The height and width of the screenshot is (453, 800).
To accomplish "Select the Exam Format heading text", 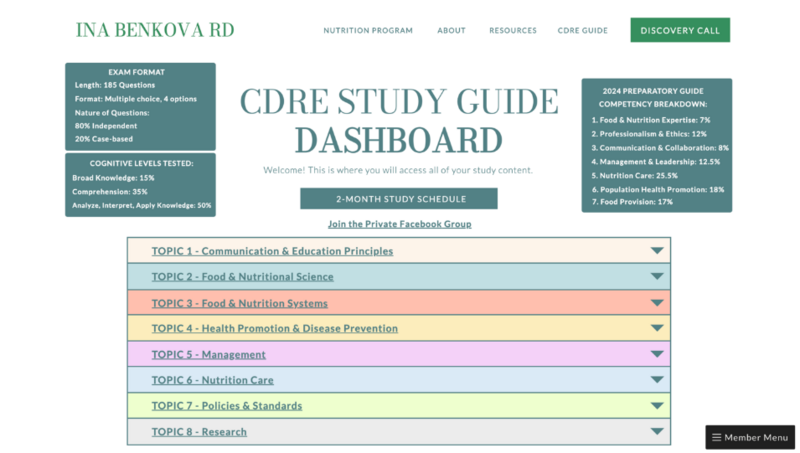I will click(x=136, y=72).
